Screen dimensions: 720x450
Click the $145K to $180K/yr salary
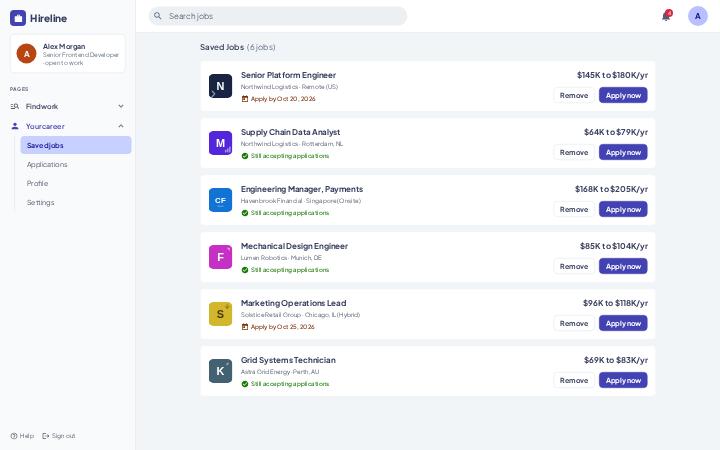click(612, 75)
